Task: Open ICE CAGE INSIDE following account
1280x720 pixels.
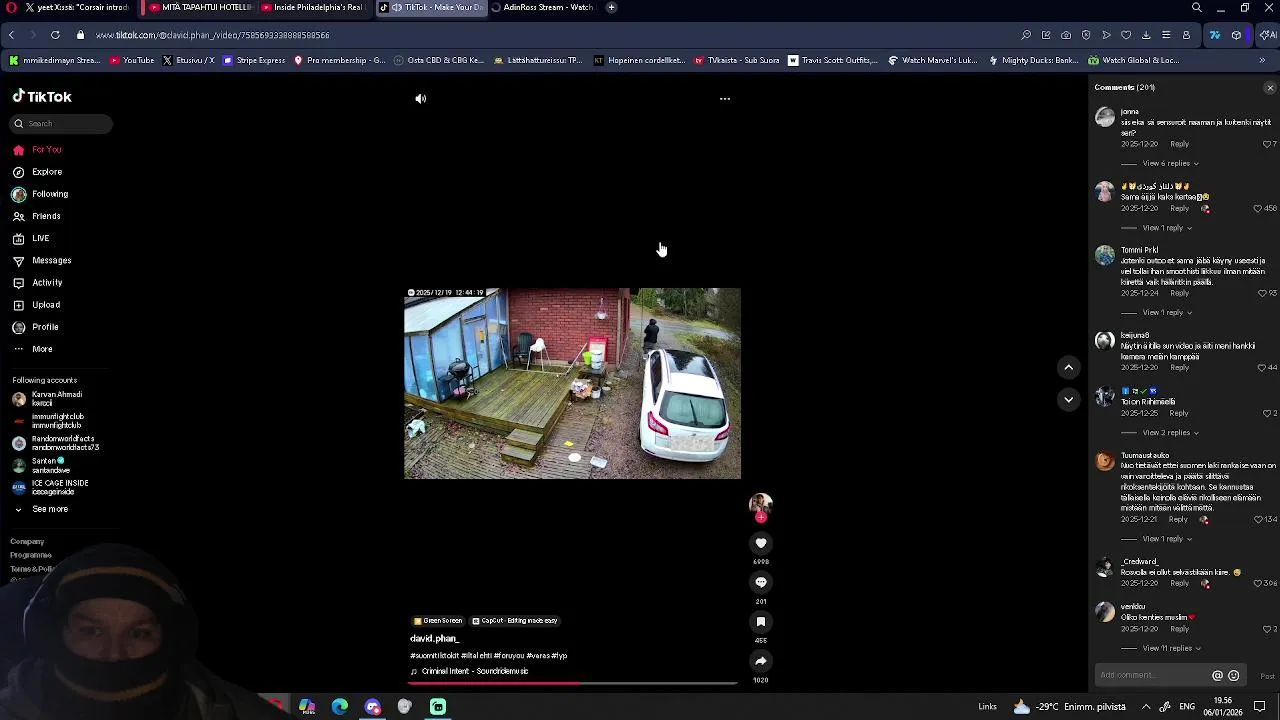Action: tap(50, 487)
